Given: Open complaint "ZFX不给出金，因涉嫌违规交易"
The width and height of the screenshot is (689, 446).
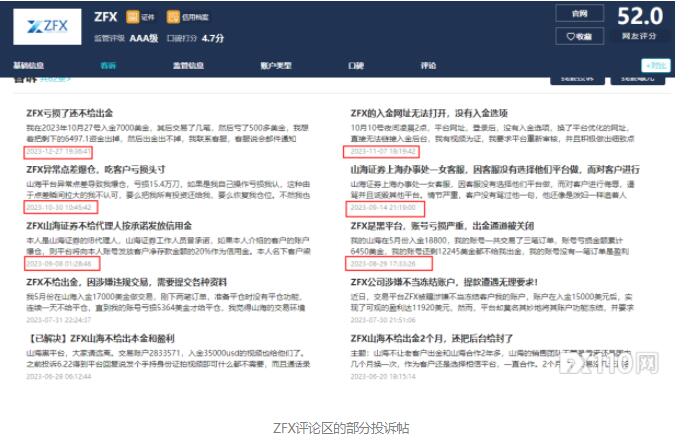Looking at the screenshot, I should [127, 282].
